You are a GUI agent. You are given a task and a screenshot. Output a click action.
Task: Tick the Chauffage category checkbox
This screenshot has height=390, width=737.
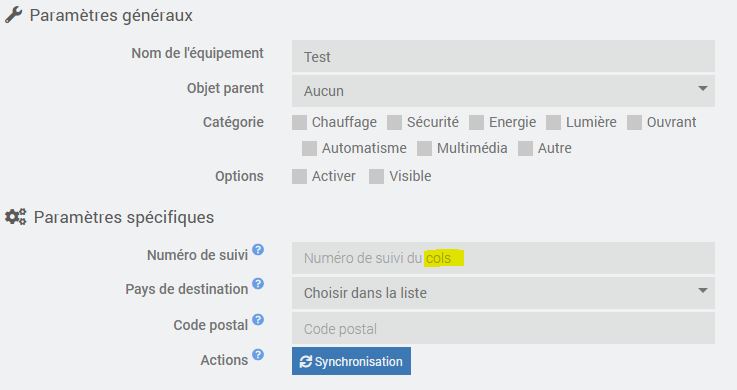pyautogui.click(x=299, y=122)
